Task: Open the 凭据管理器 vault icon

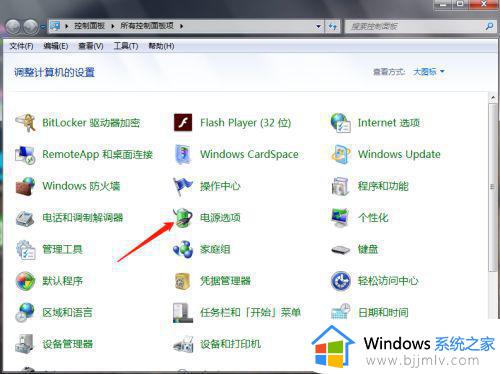Action: pos(183,281)
